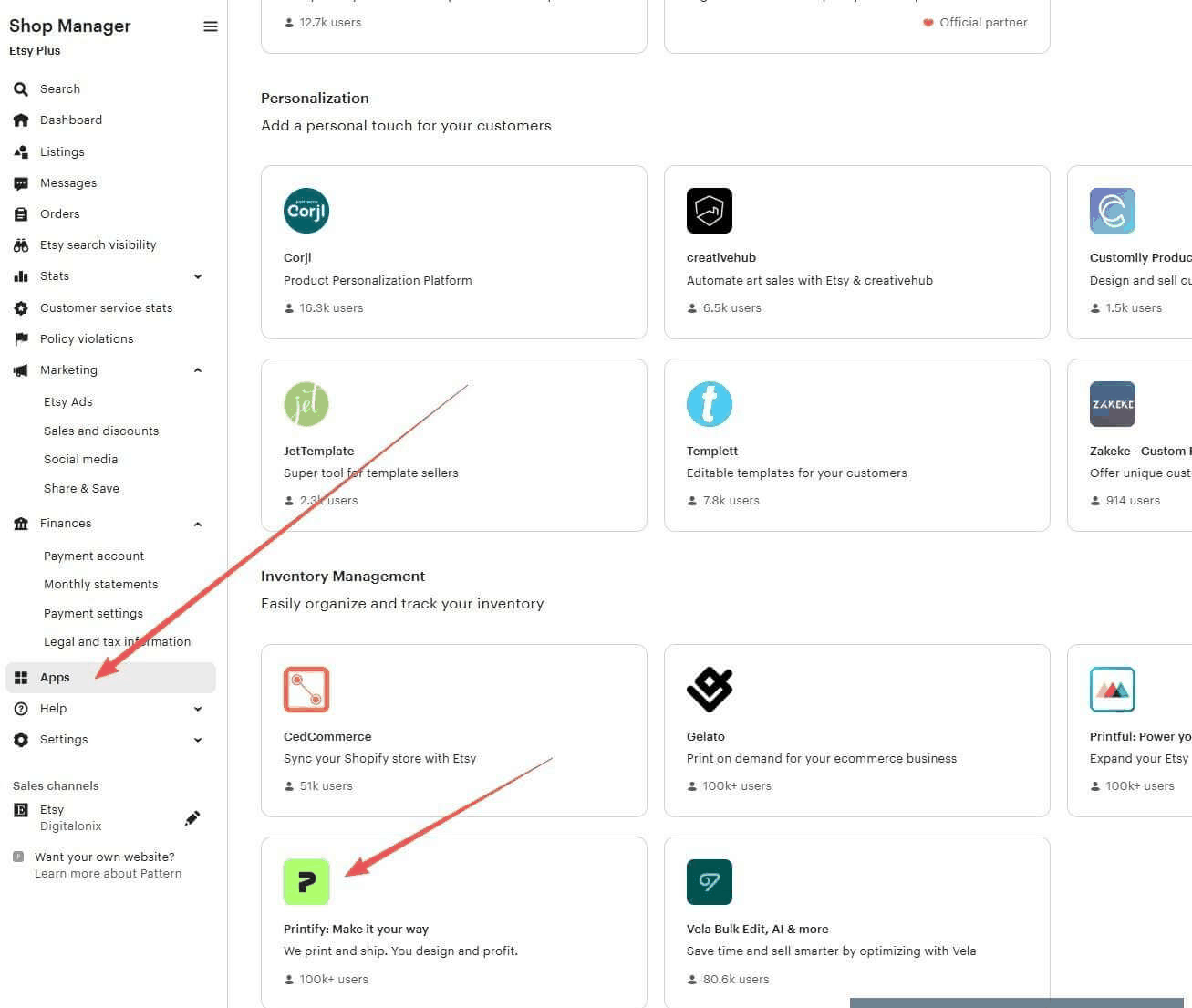
Task: Click the Orders clipboard icon
Action: coord(21,214)
